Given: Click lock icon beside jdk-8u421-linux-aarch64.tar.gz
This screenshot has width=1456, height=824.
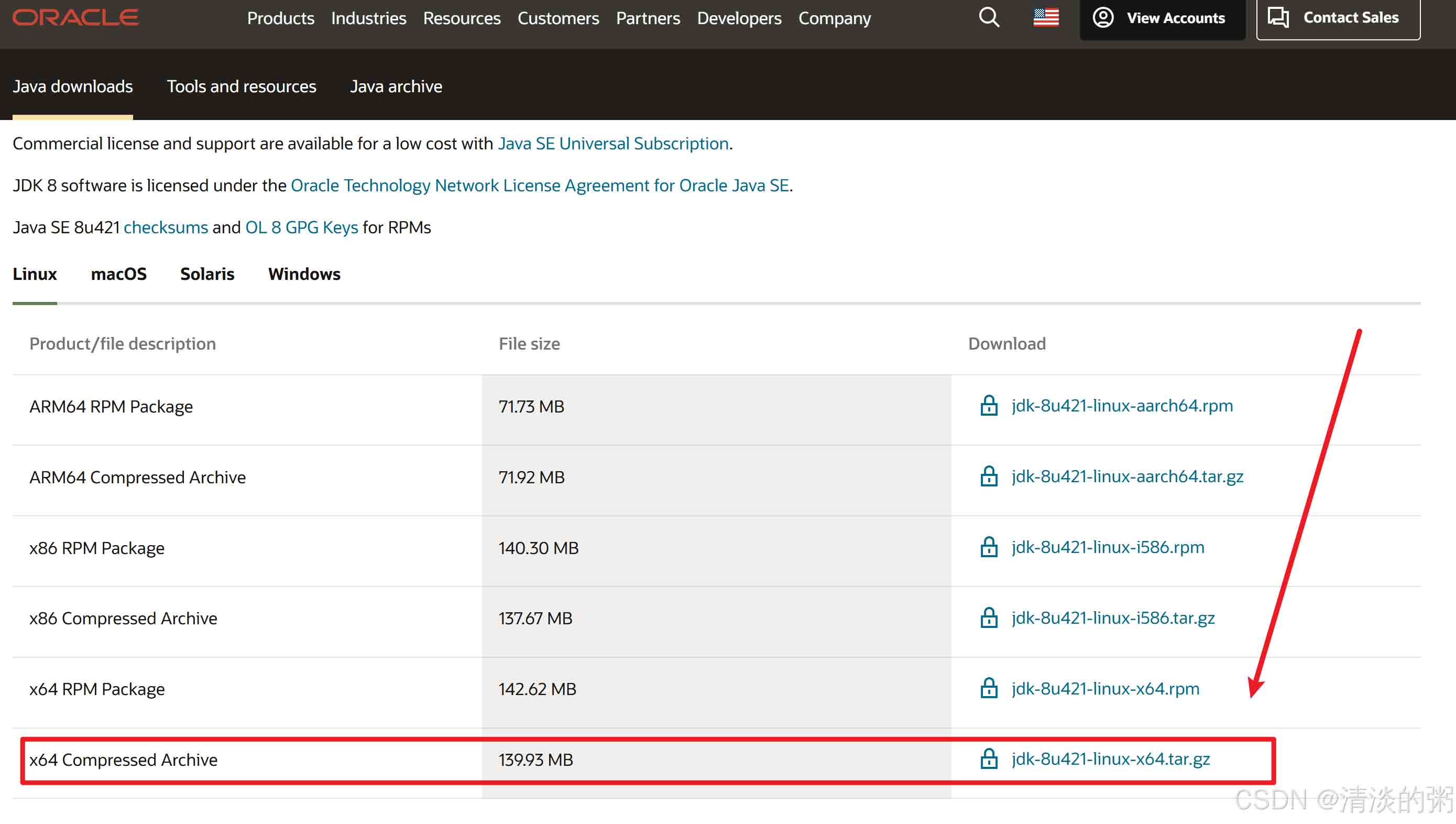Looking at the screenshot, I should click(x=988, y=476).
